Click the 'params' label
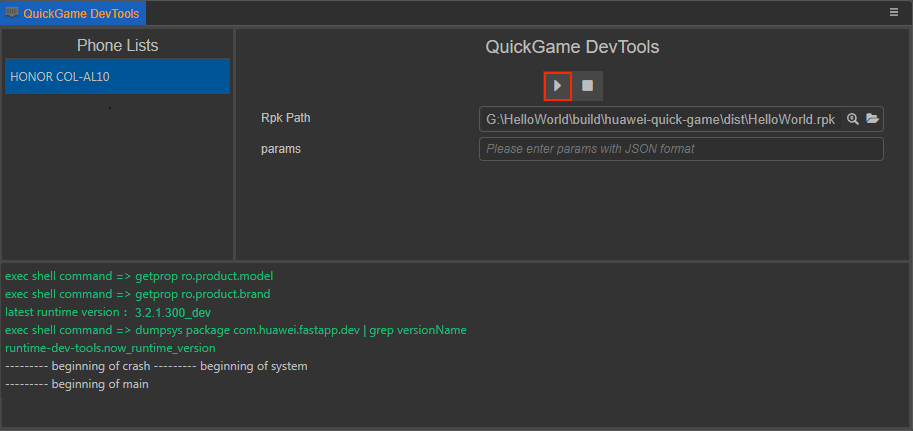 (281, 149)
